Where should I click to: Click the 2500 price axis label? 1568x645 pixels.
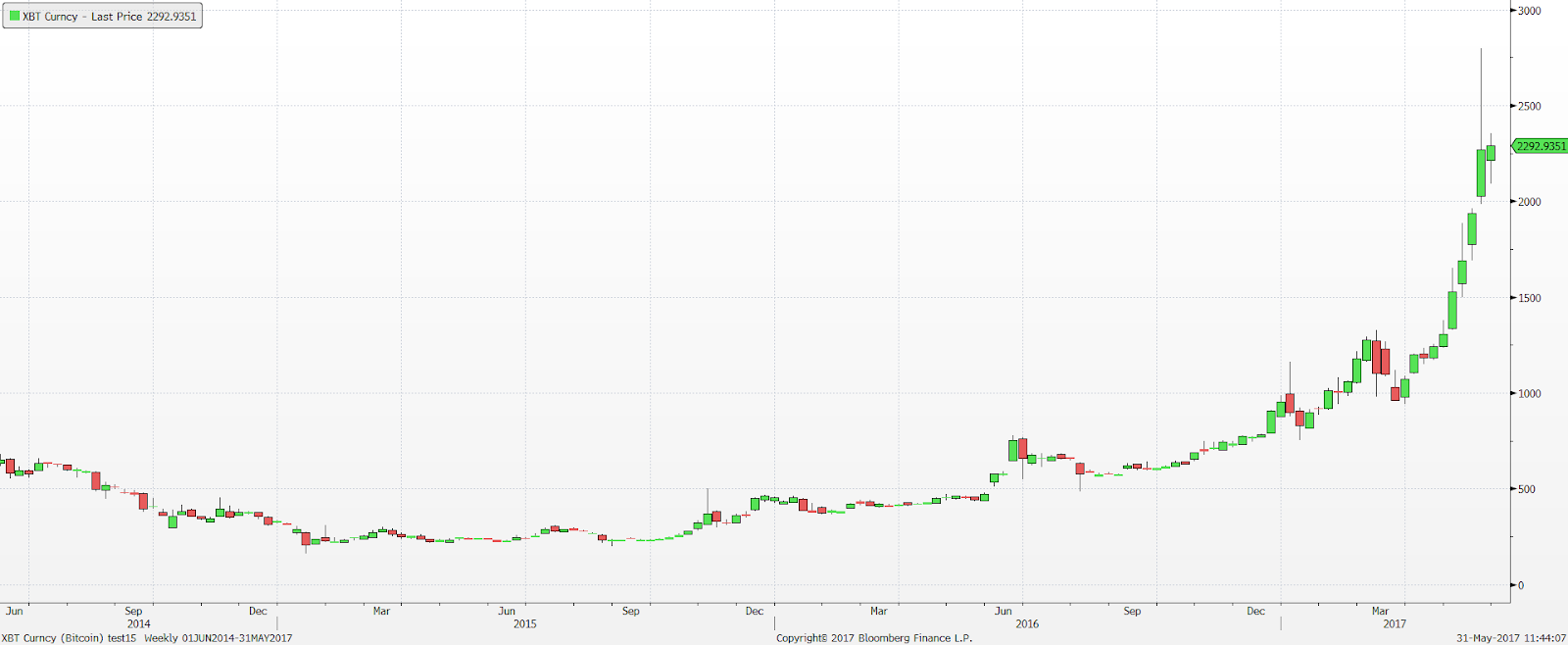pyautogui.click(x=1529, y=106)
